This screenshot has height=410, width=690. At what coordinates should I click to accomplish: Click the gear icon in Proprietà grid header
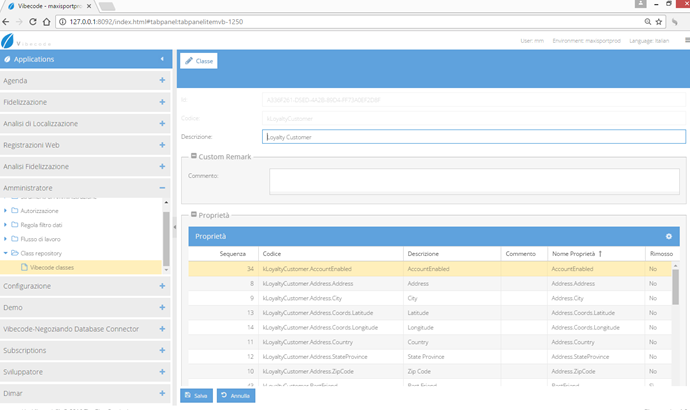(x=669, y=236)
